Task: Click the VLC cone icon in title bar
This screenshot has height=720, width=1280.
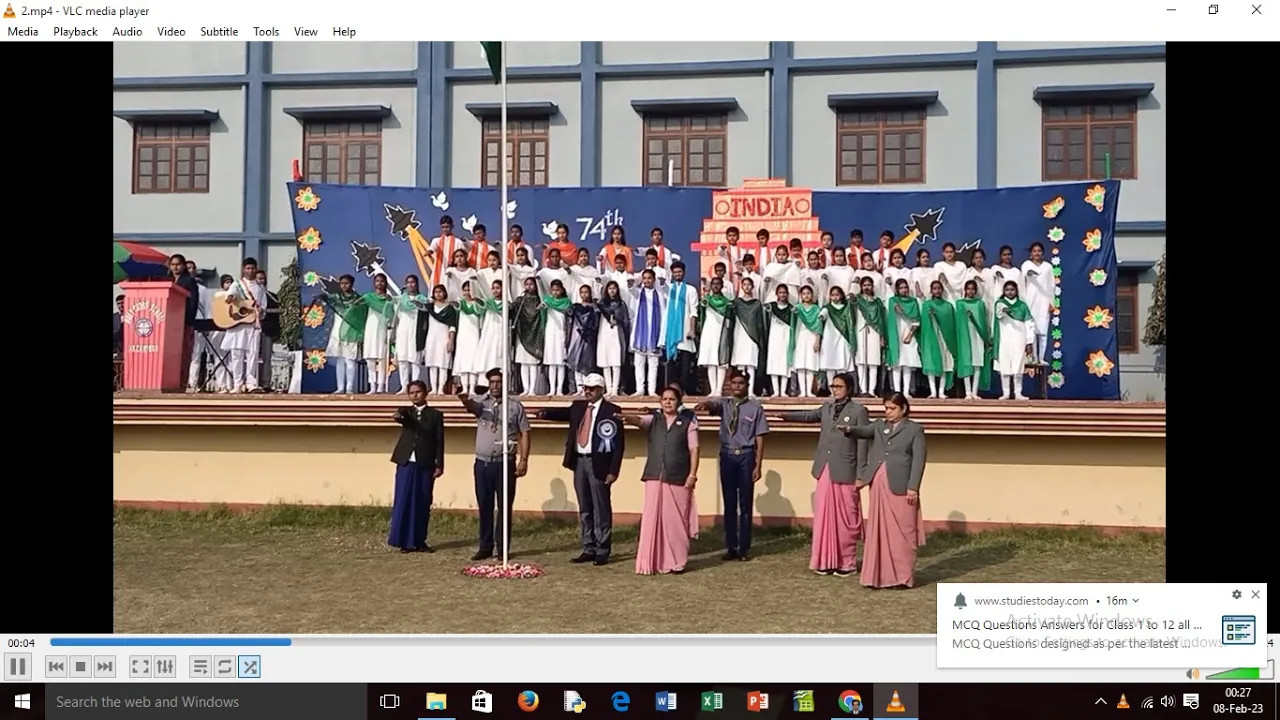Action: (x=10, y=11)
